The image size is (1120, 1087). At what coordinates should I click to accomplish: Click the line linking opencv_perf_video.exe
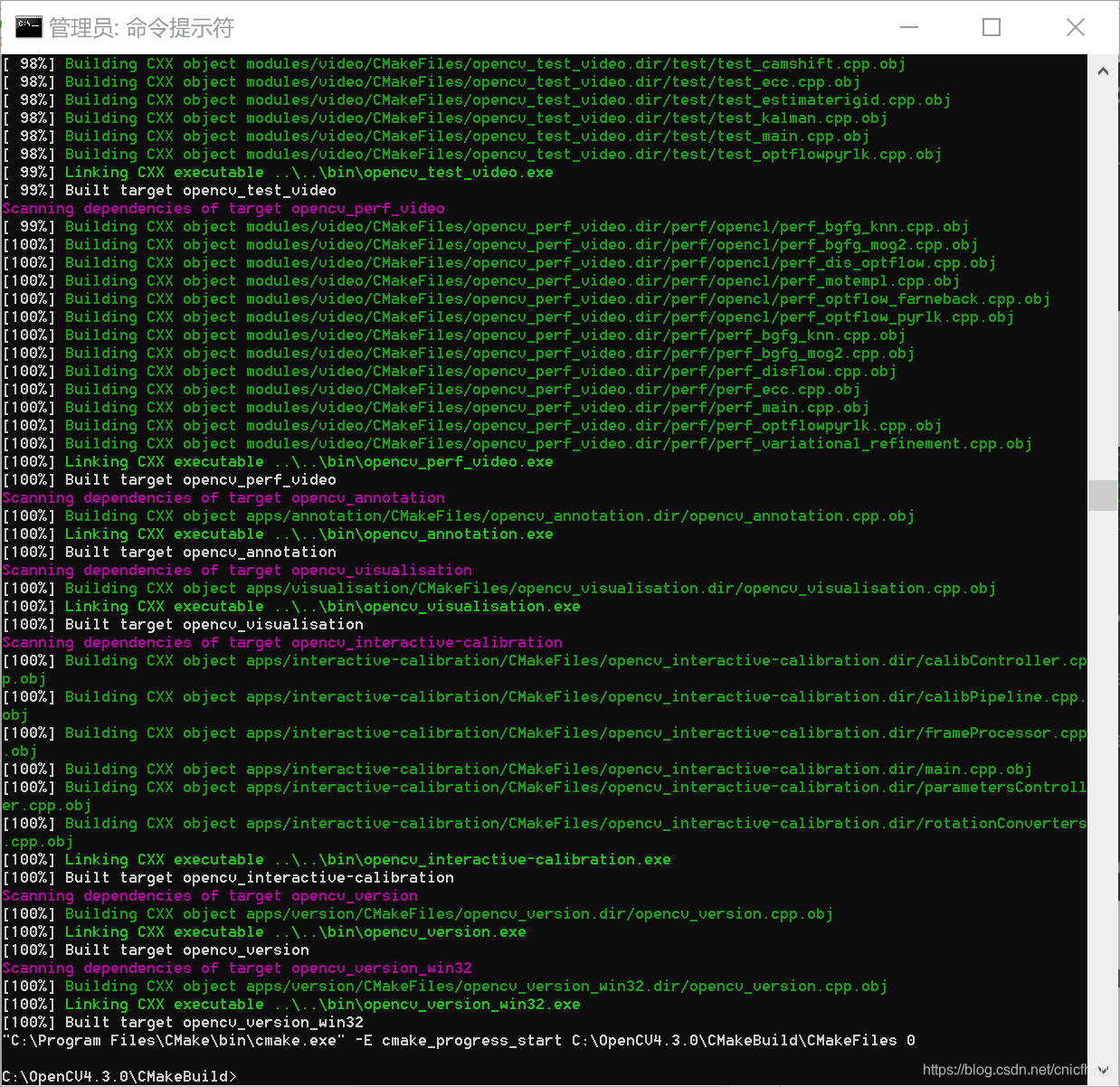tap(278, 462)
